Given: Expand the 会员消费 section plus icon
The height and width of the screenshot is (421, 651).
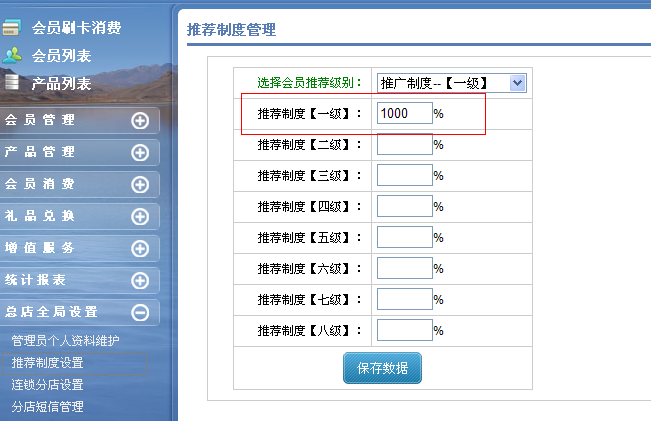Looking at the screenshot, I should [x=140, y=185].
